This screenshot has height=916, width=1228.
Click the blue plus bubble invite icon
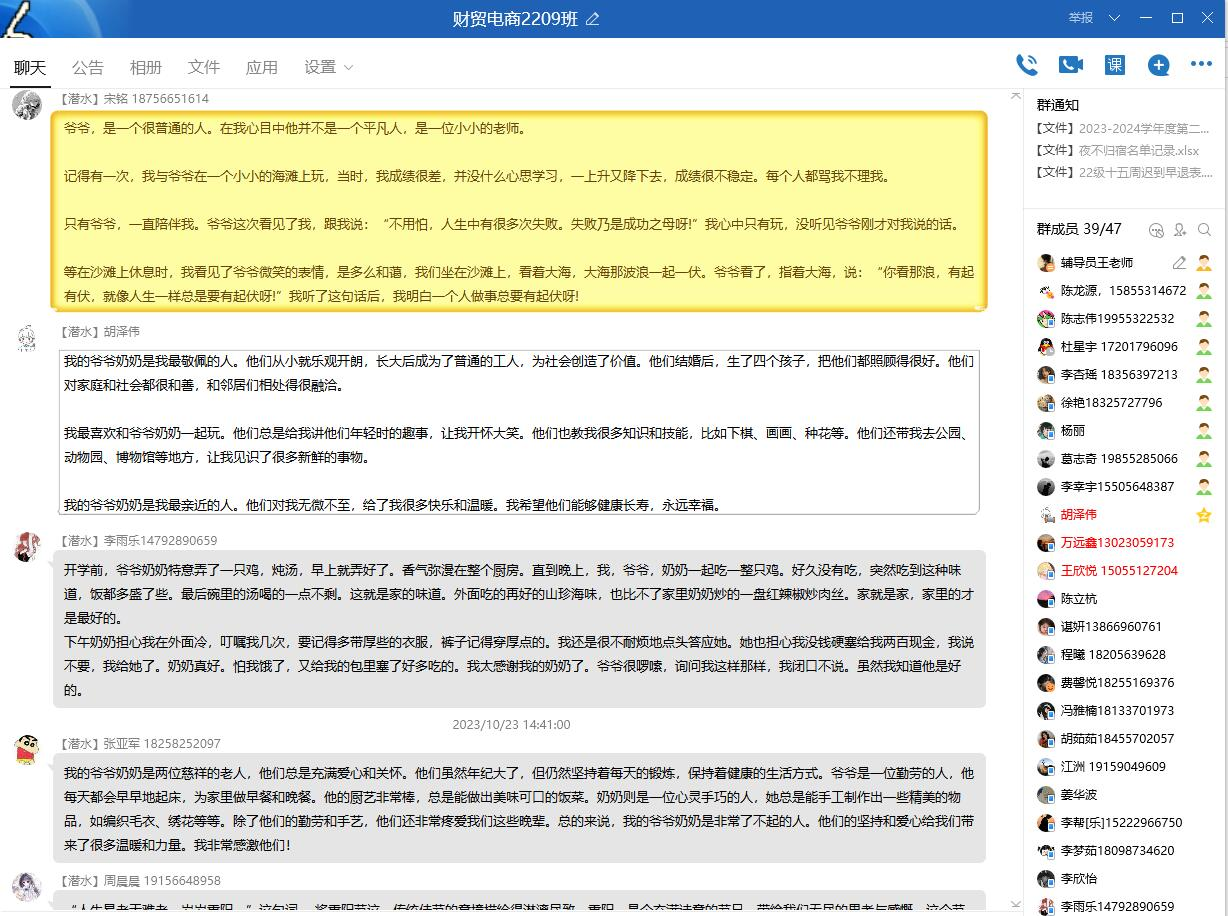pyautogui.click(x=1158, y=65)
